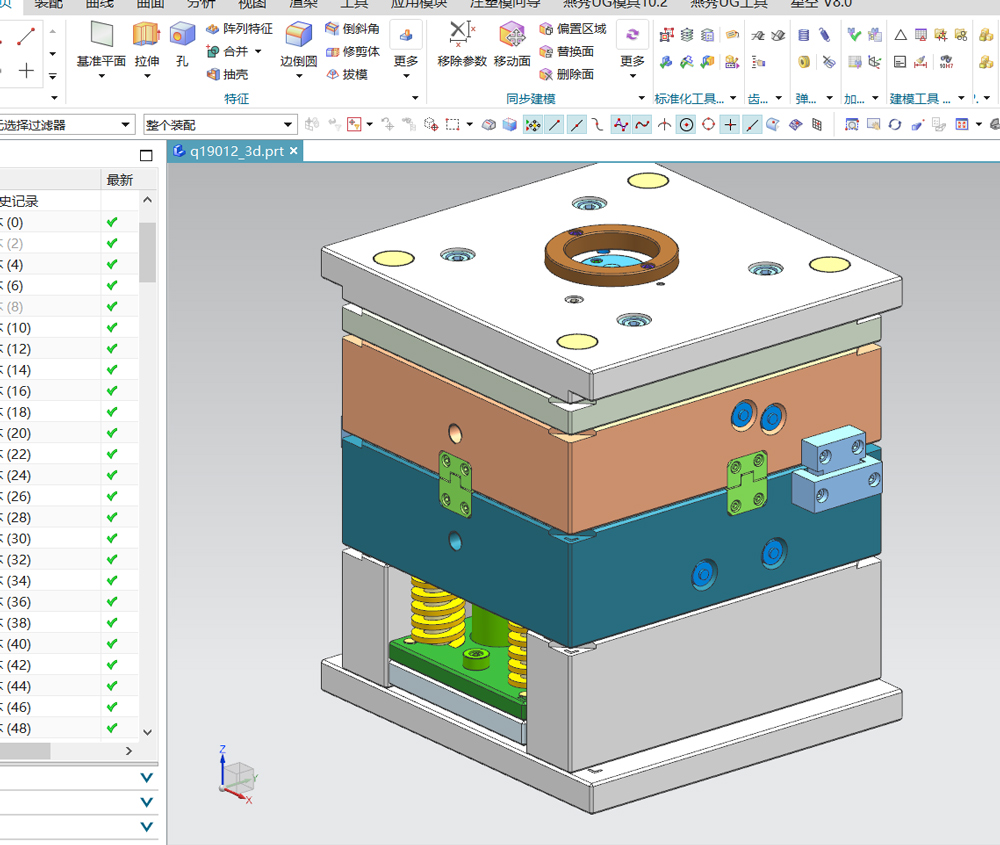Open the 整个装配 selection scope dropdown

click(x=289, y=125)
